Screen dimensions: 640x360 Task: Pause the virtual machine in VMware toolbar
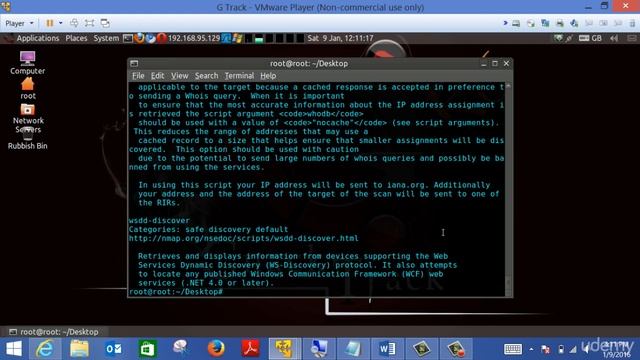50,23
